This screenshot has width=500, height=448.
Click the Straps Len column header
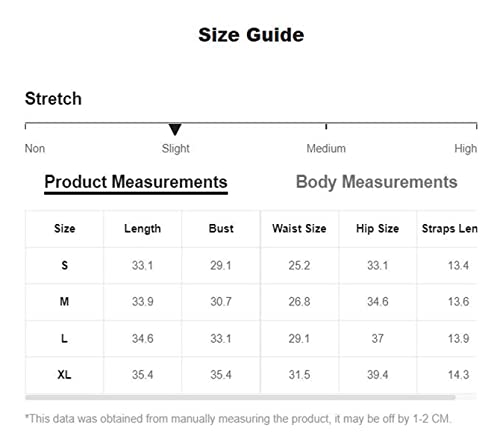coord(449,229)
